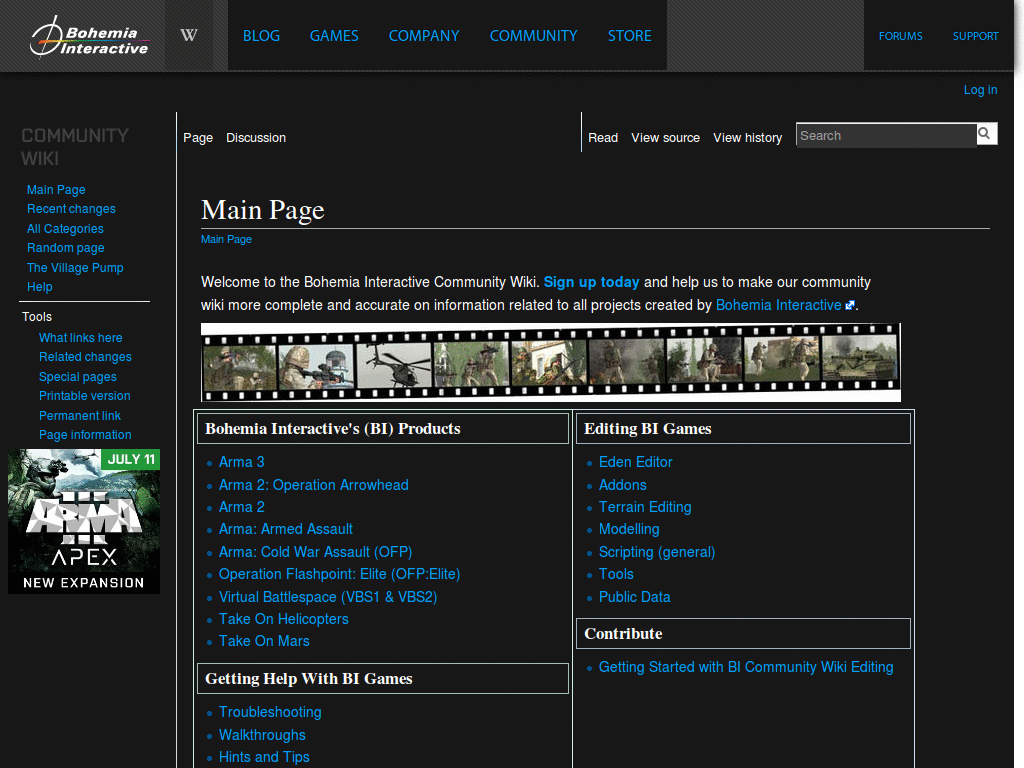Open the Arma 3 page
1024x768 pixels.
point(242,462)
